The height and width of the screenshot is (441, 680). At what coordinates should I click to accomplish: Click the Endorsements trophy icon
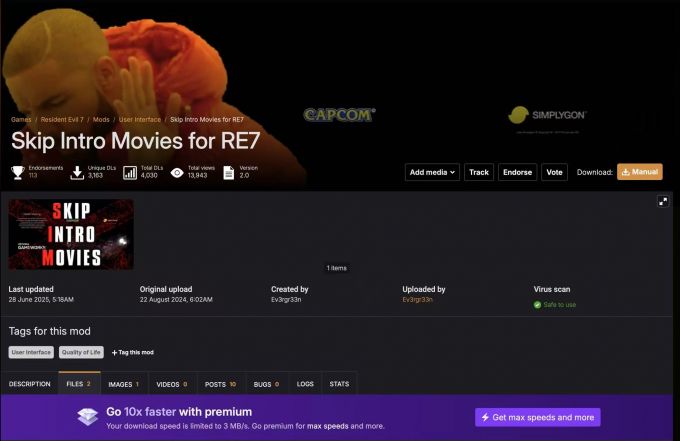(18, 172)
